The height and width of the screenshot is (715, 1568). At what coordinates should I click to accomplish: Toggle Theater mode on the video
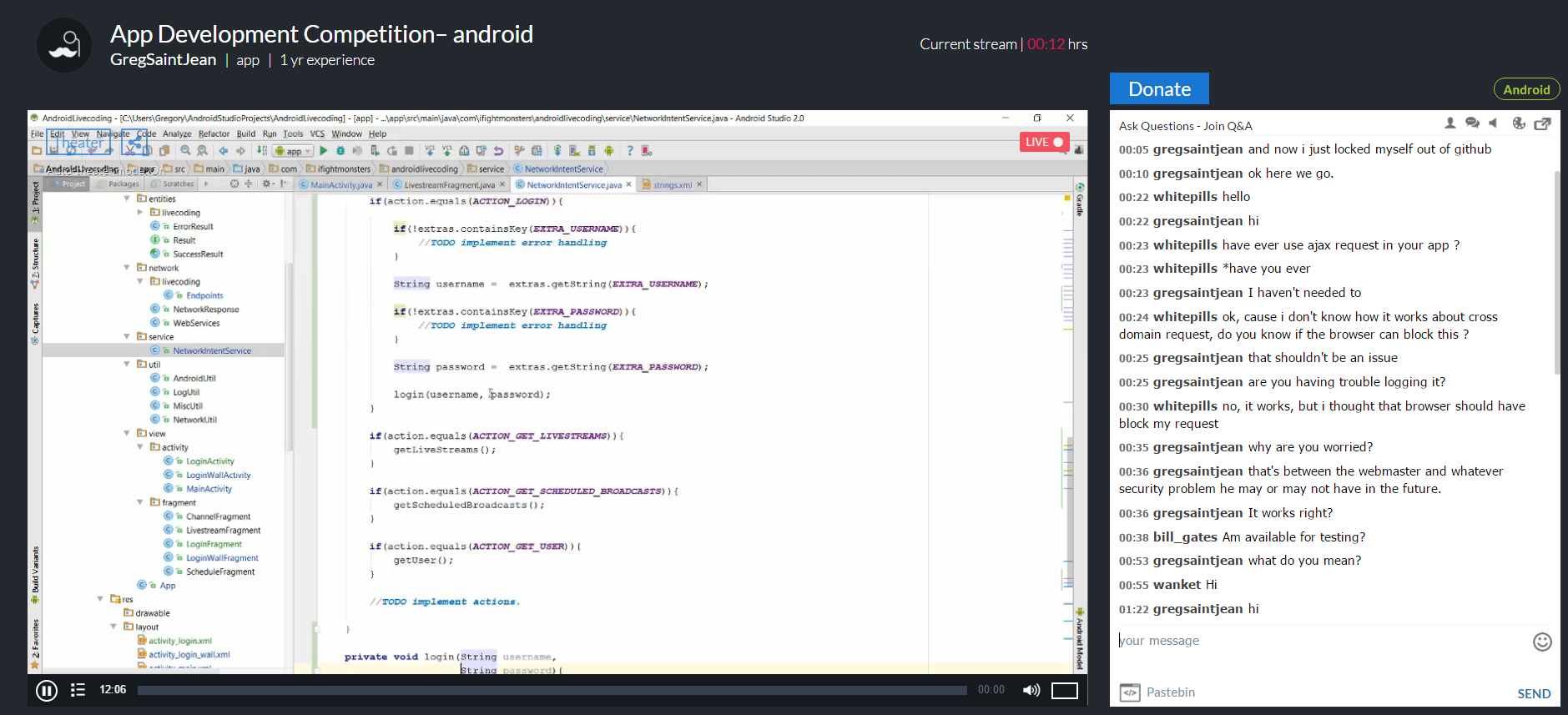point(79,144)
